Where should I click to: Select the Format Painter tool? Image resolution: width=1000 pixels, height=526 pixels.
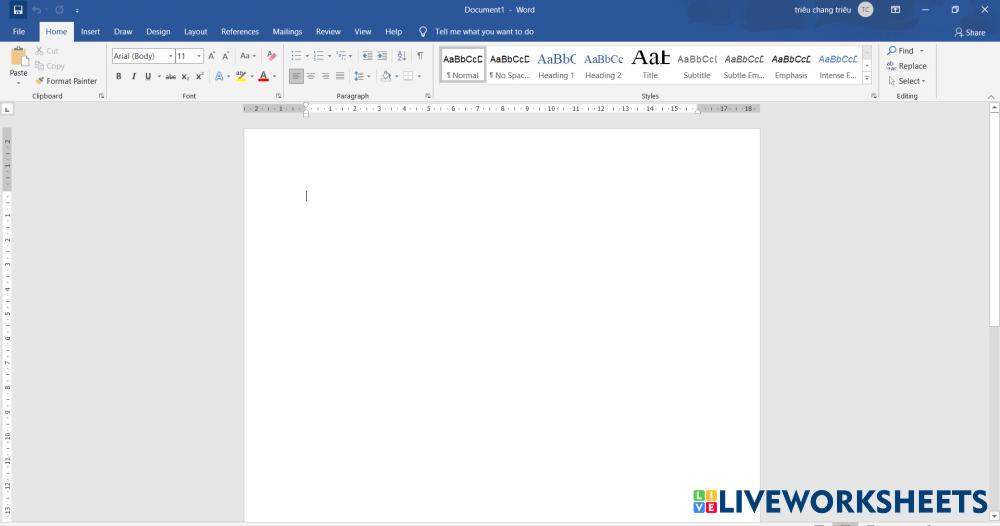(x=66, y=81)
